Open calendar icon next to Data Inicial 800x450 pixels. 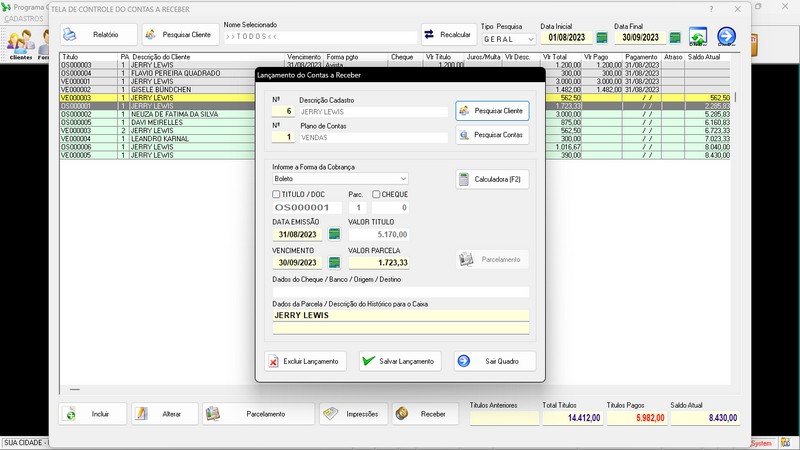[600, 38]
